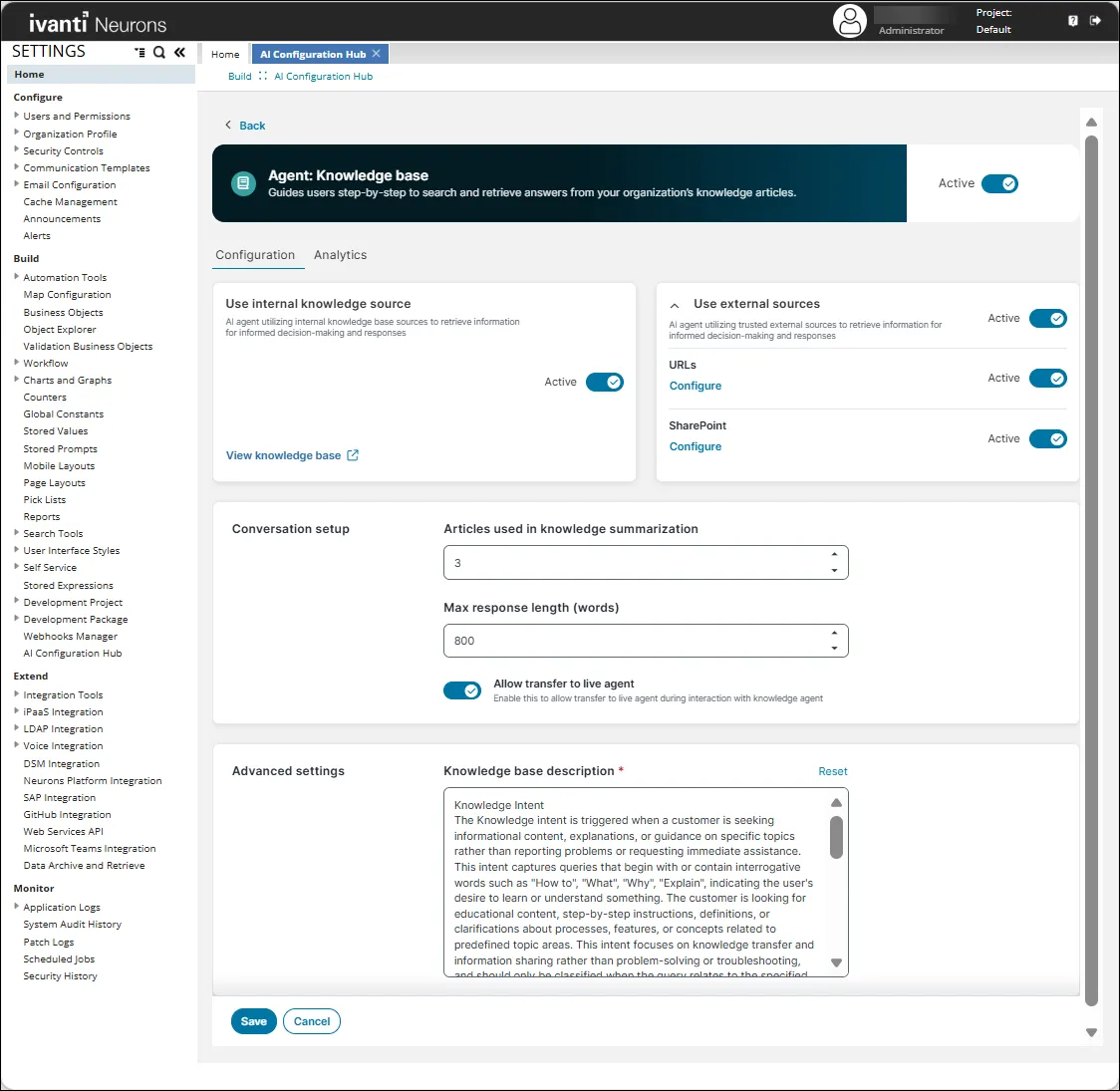
Task: Switch to the Home tab
Action: point(225,54)
